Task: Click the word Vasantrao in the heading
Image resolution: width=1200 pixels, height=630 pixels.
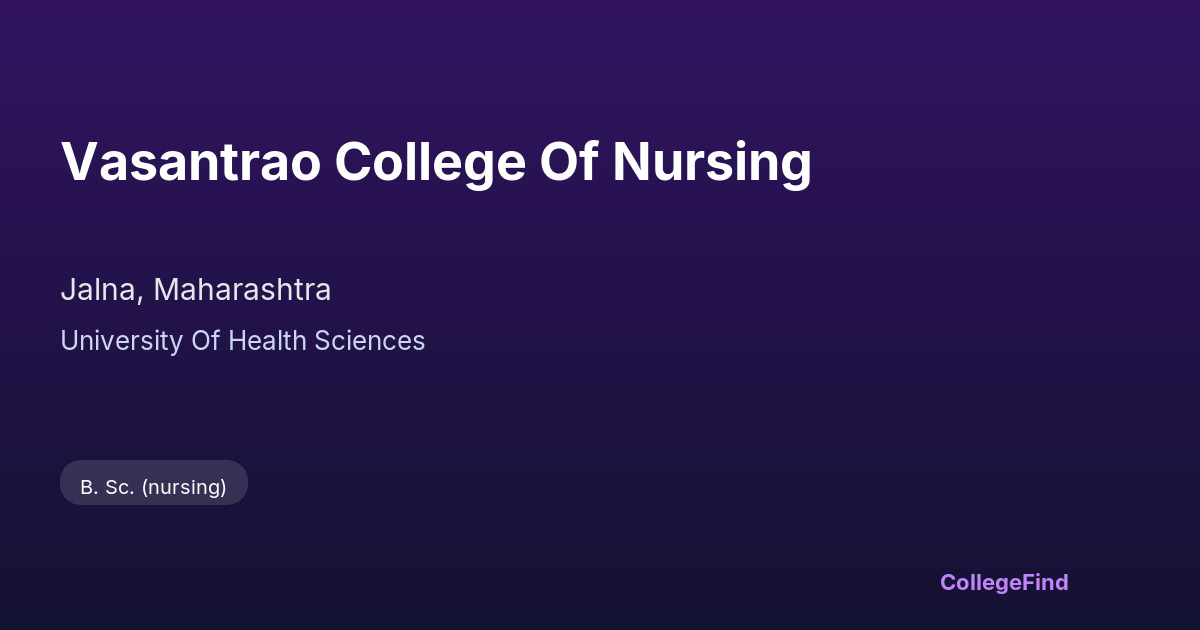Action: (x=190, y=162)
